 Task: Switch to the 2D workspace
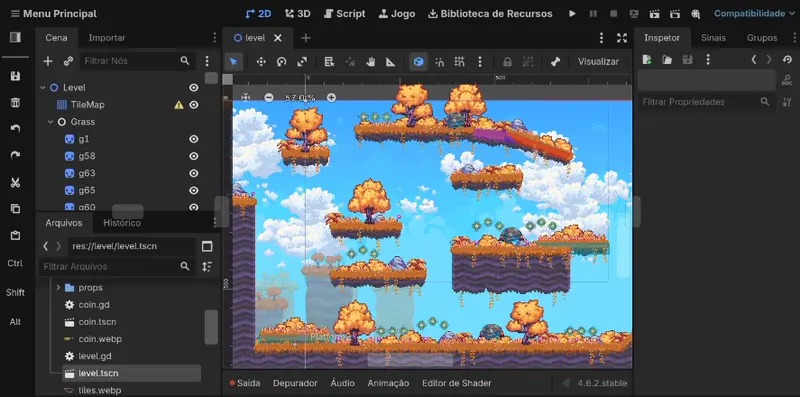pos(258,14)
